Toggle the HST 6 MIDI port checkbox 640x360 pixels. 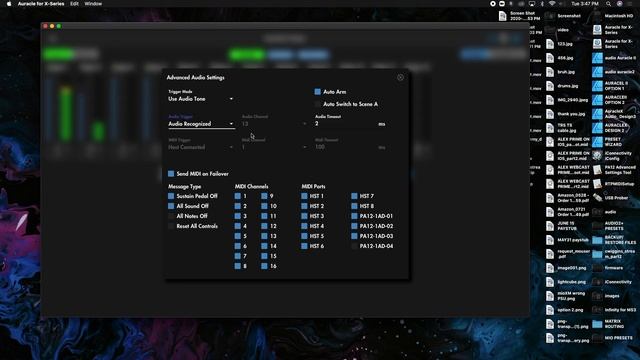[x=304, y=246]
